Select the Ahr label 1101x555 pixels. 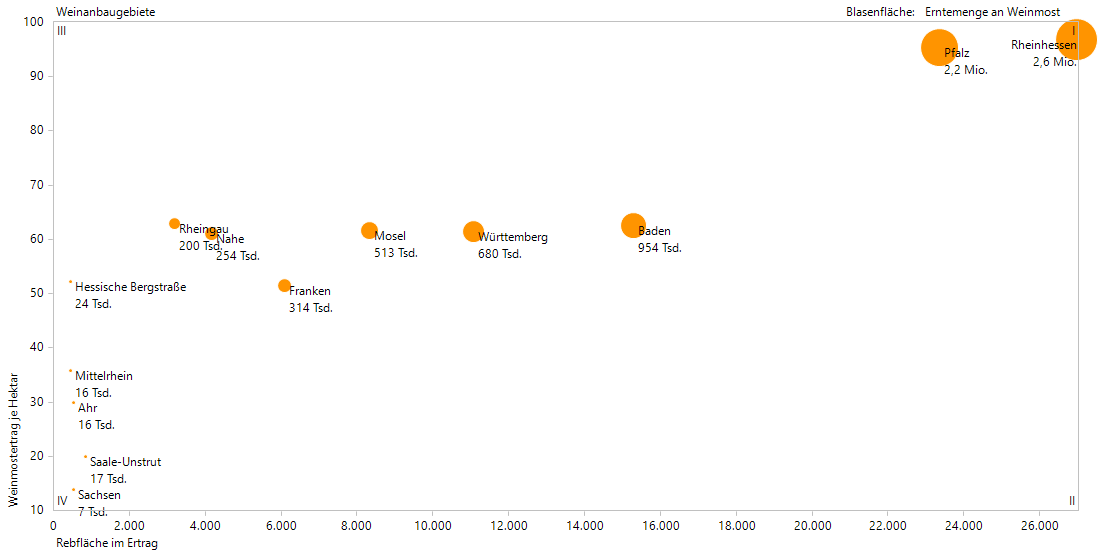pos(88,408)
